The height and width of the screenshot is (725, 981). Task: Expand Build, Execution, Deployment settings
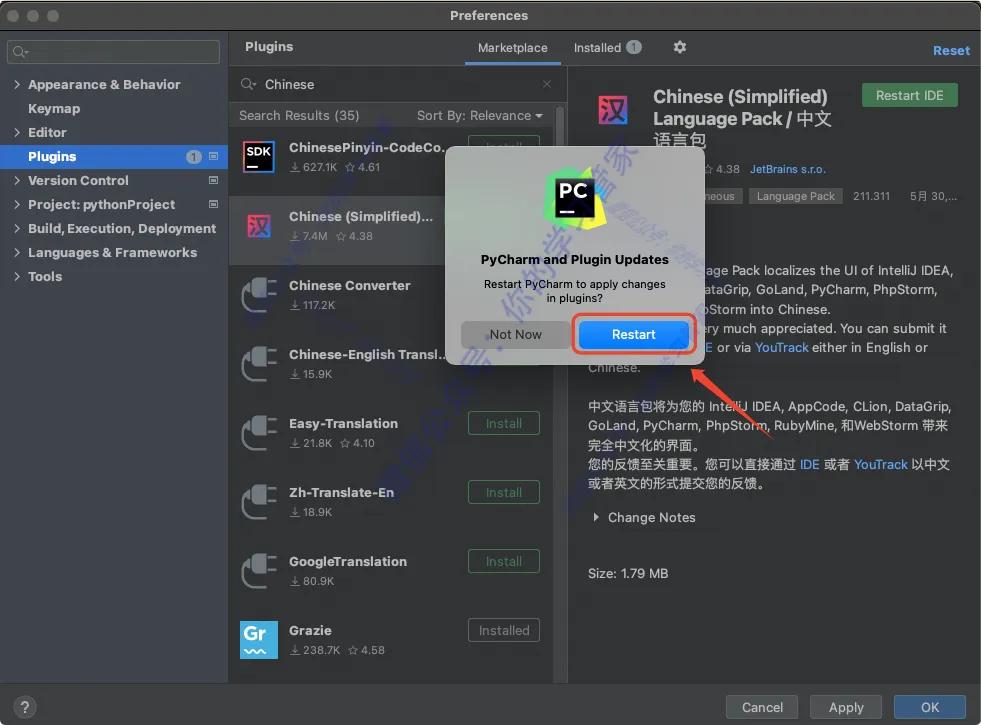pyautogui.click(x=17, y=228)
